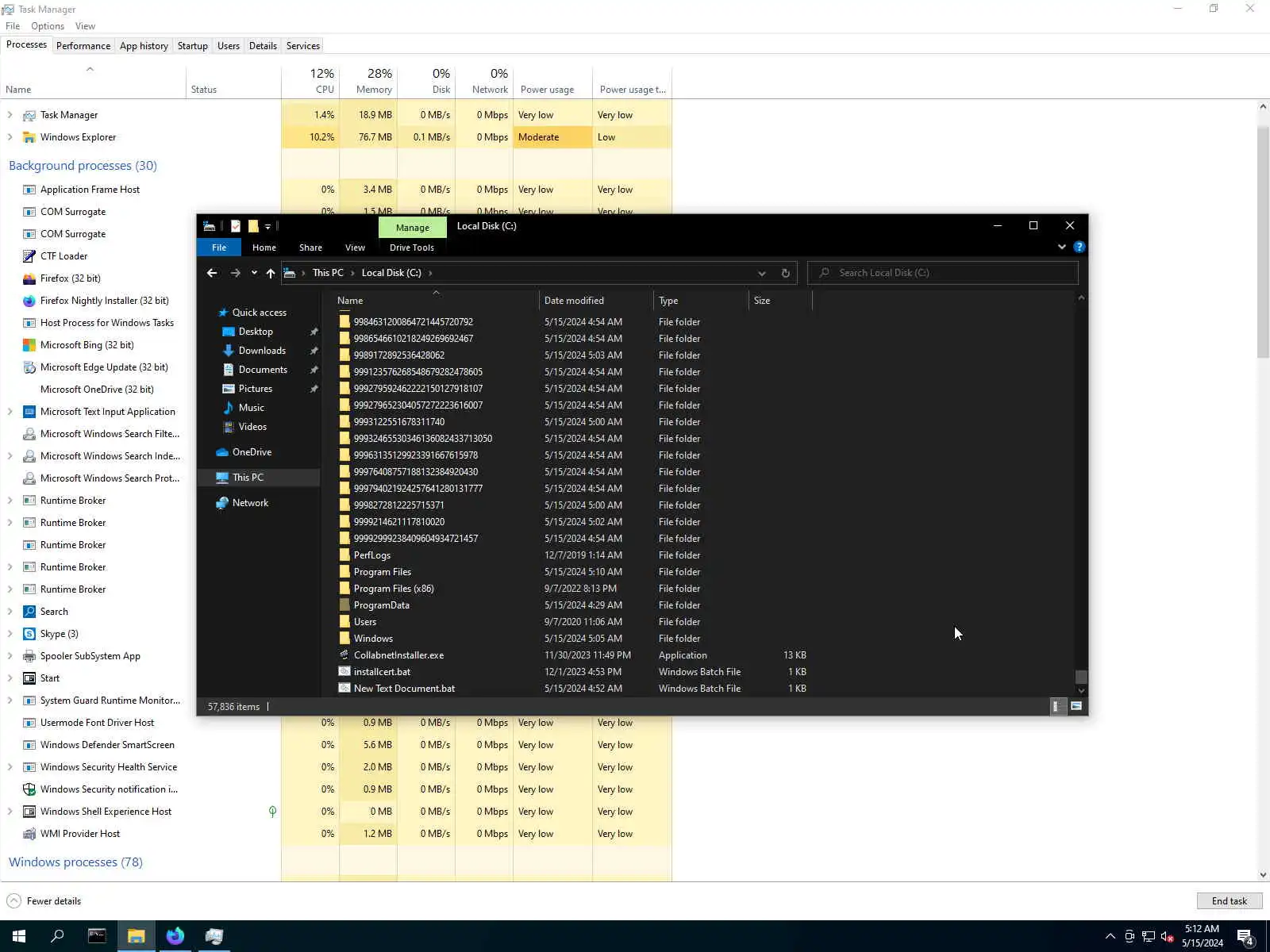Open the Drive Tools ribbon tab
Screen dimensions: 1270x952
coord(412,248)
